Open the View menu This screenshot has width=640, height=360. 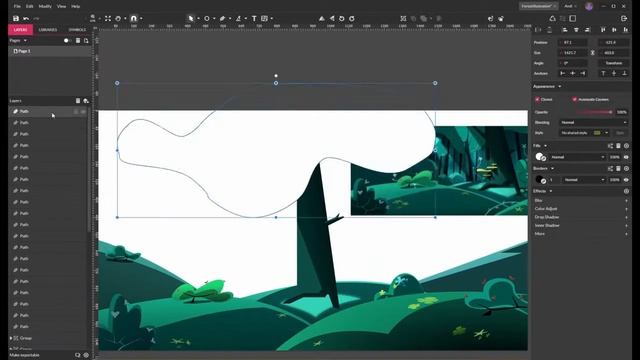point(61,7)
